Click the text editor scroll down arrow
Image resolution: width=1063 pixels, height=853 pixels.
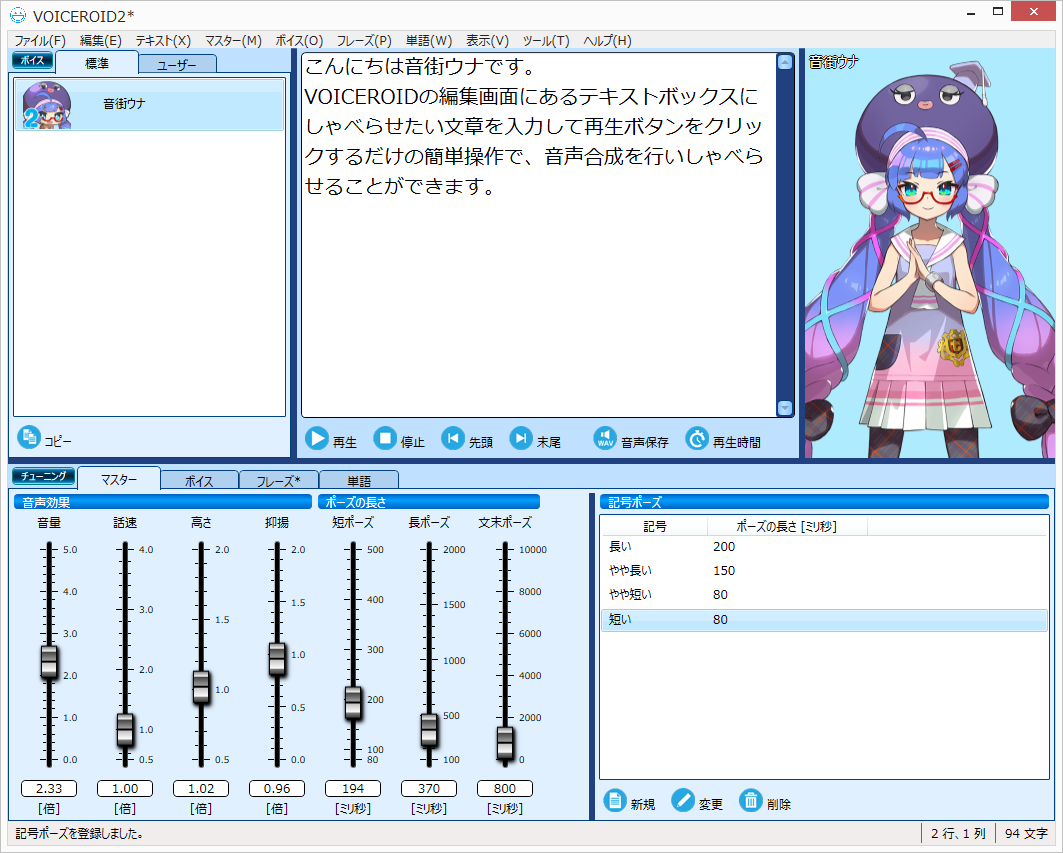[x=785, y=408]
